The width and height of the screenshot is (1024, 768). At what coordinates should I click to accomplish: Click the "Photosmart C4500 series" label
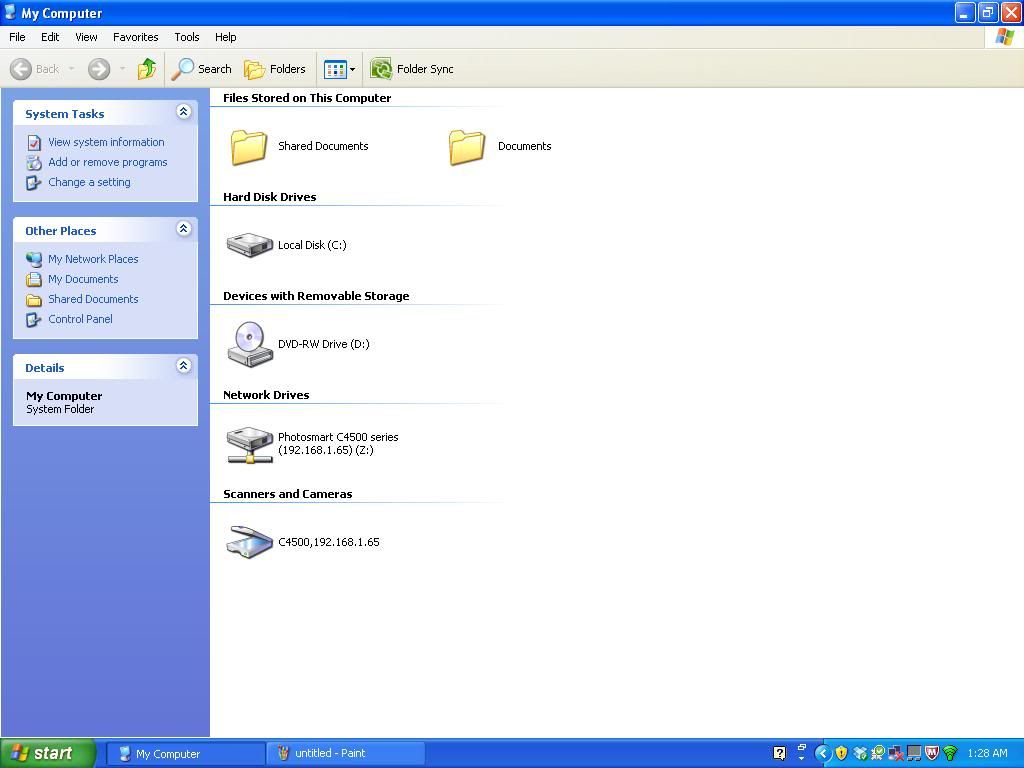pos(338,437)
